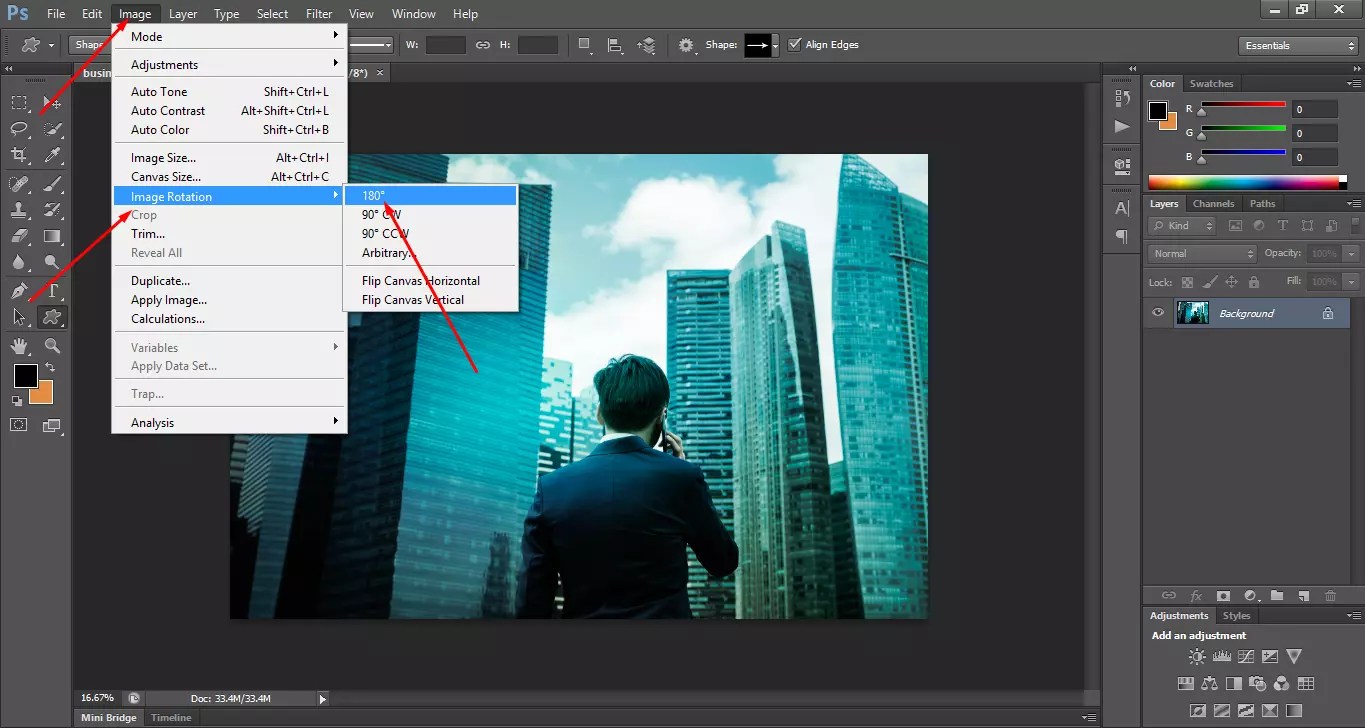Image resolution: width=1365 pixels, height=728 pixels.
Task: Enable the Align Edges checkbox
Action: (795, 44)
